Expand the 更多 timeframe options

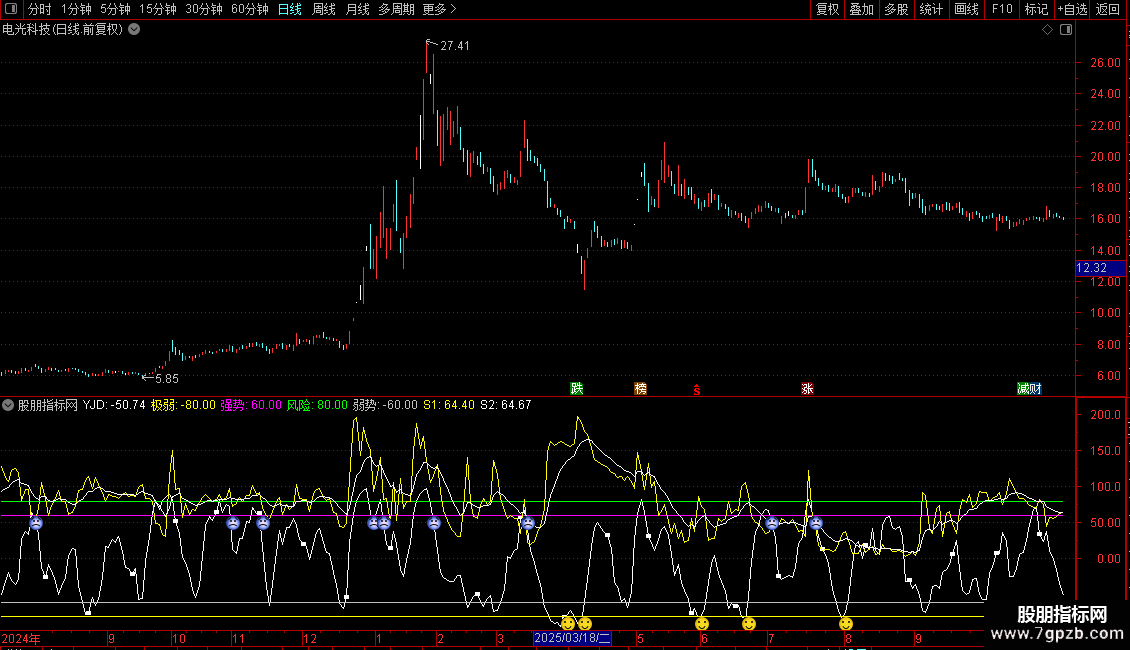pos(439,9)
